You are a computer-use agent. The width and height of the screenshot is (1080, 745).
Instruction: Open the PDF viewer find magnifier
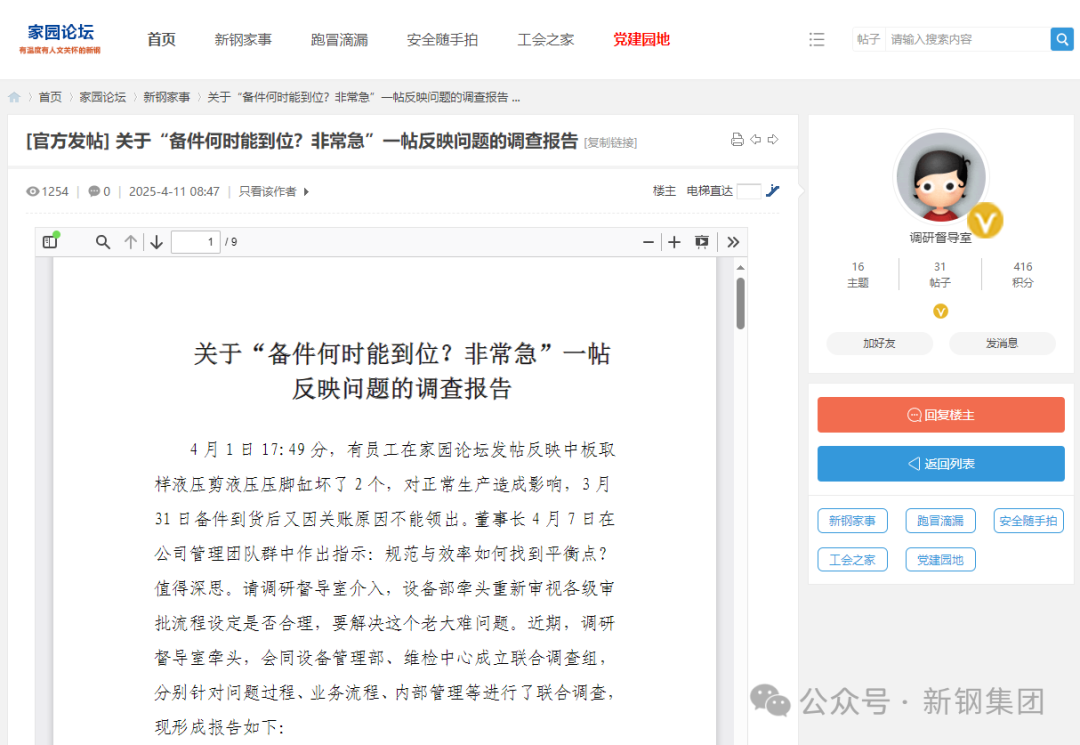pyautogui.click(x=103, y=242)
